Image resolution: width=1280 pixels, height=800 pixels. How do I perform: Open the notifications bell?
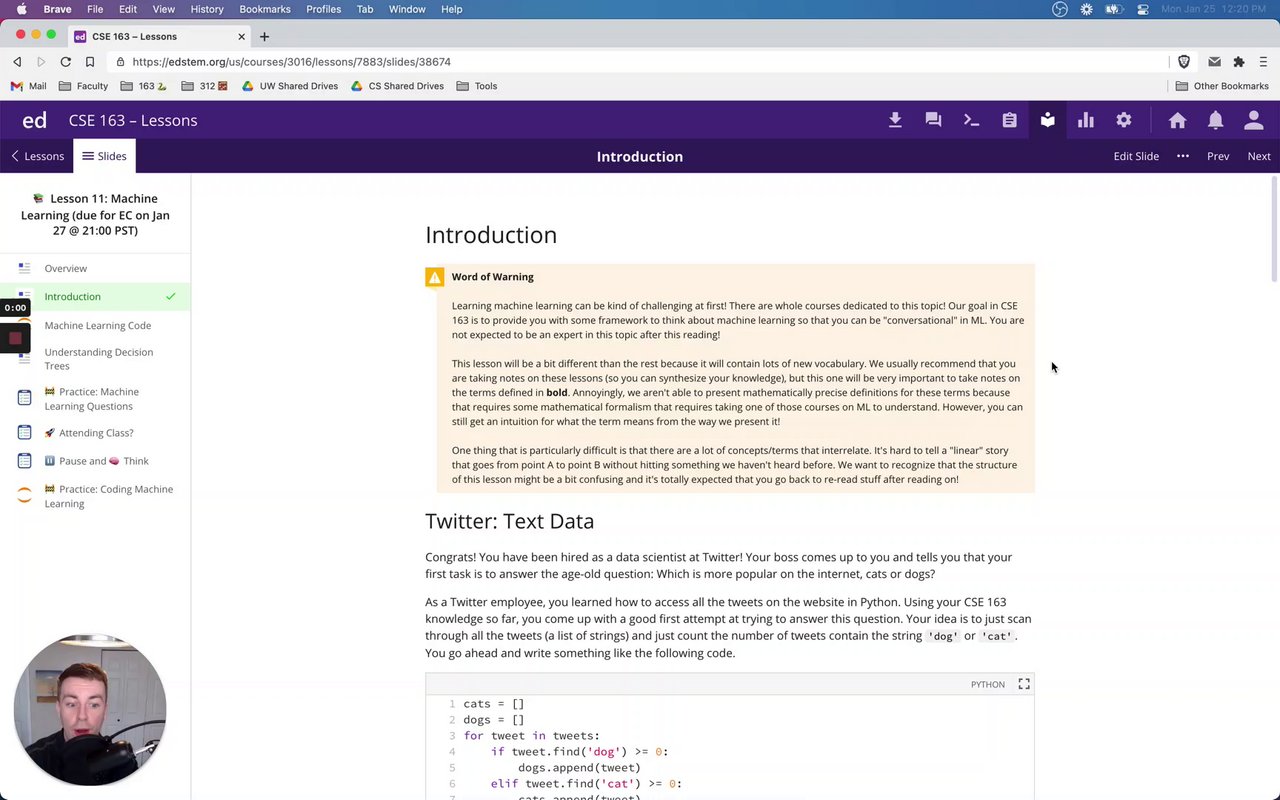pos(1215,120)
